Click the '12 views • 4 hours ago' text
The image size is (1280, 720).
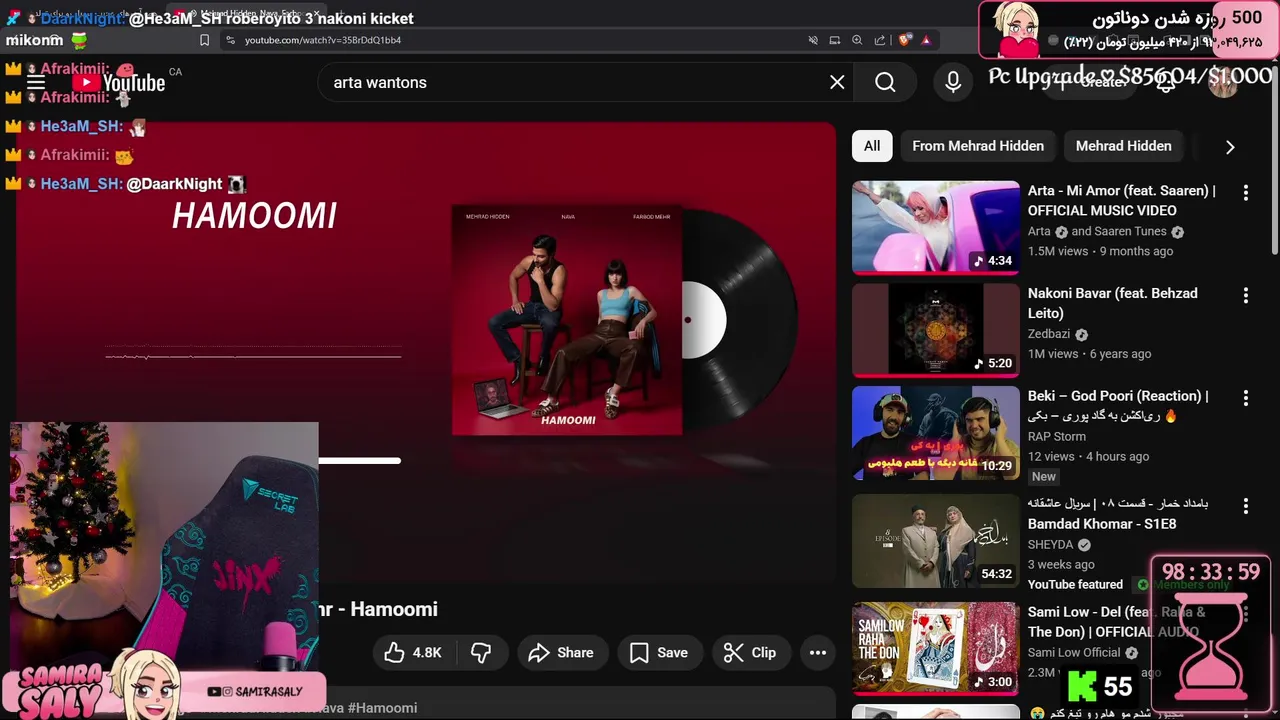coord(1089,456)
